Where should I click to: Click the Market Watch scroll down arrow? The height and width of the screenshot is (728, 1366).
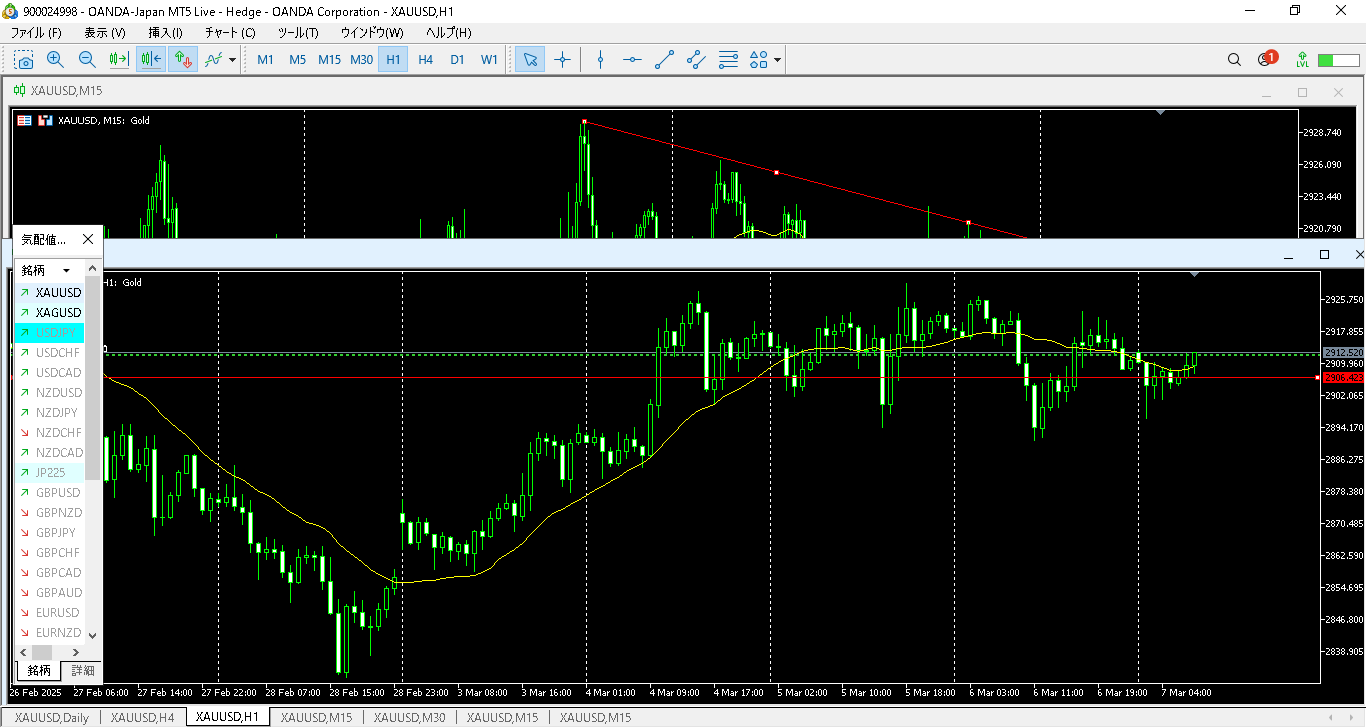93,635
